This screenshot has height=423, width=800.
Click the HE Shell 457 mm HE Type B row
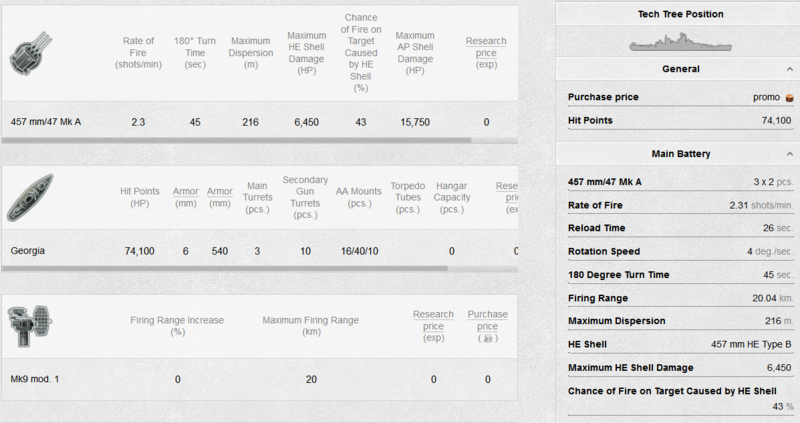pos(680,344)
